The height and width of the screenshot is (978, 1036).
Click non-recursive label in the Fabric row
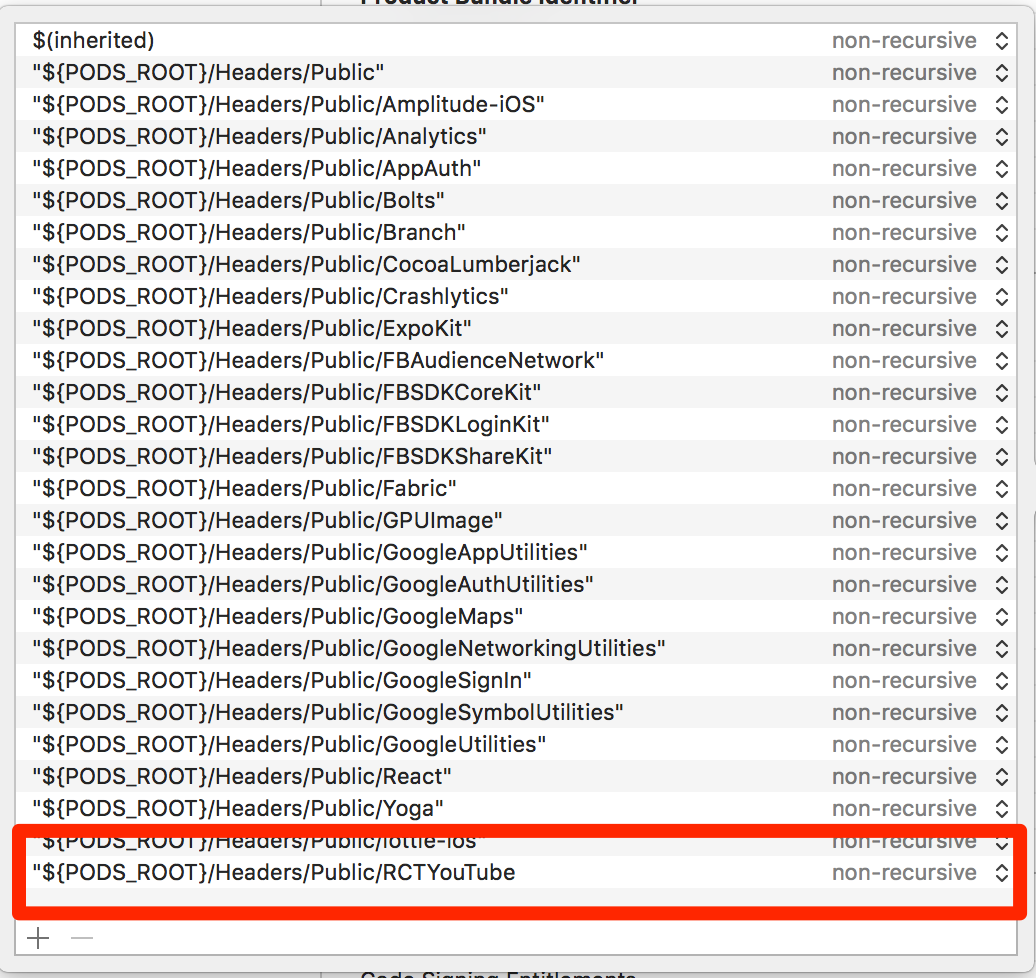[x=904, y=488]
